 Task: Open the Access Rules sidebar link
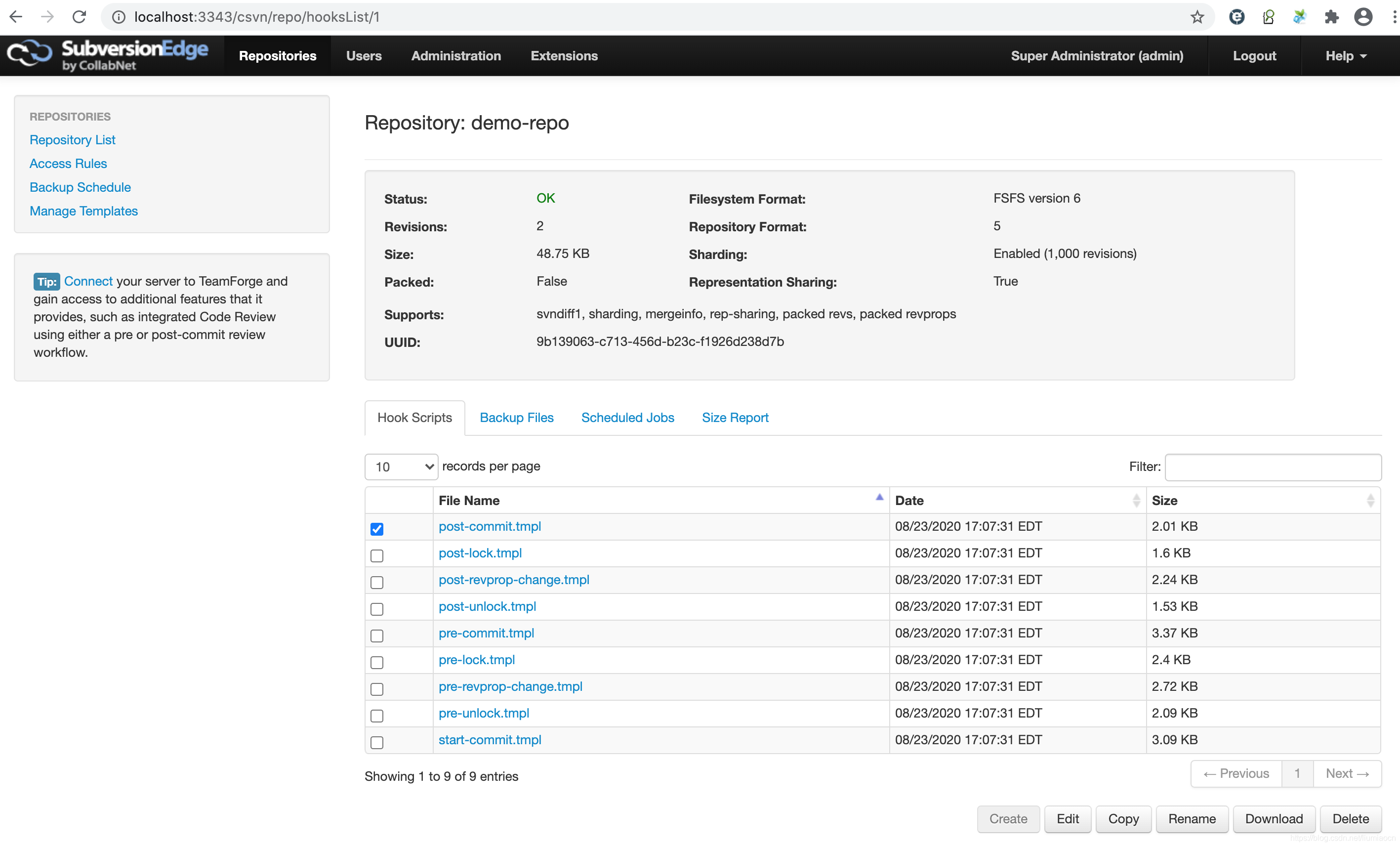(x=68, y=163)
